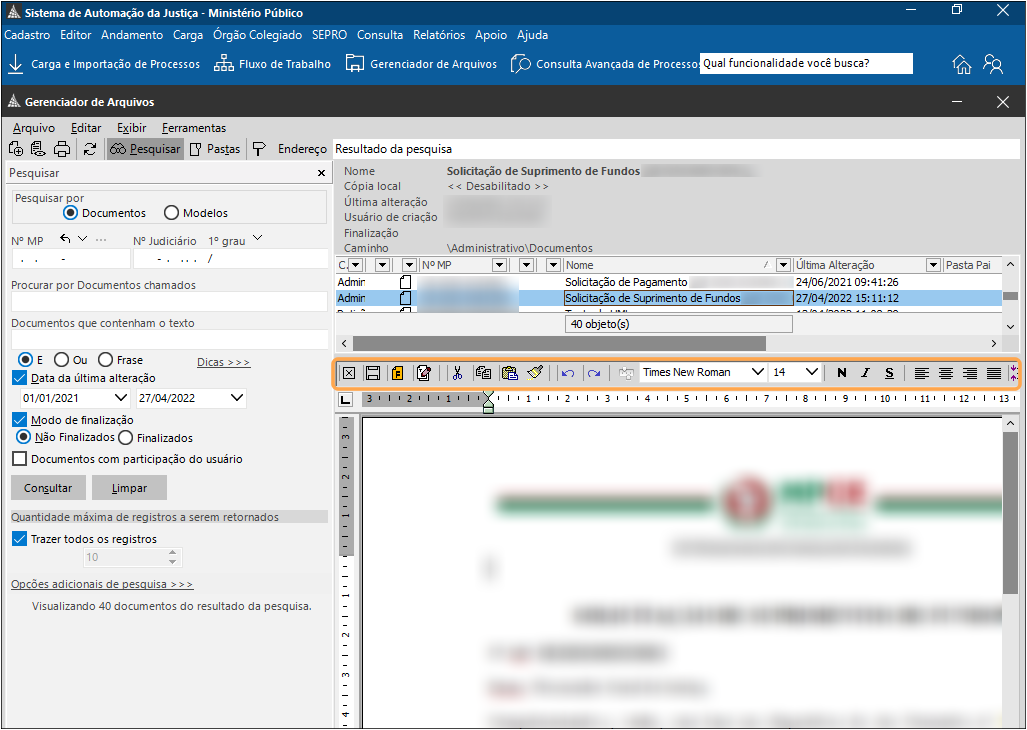Redo the edit with blue arrow
This screenshot has width=1027, height=730.
point(594,373)
